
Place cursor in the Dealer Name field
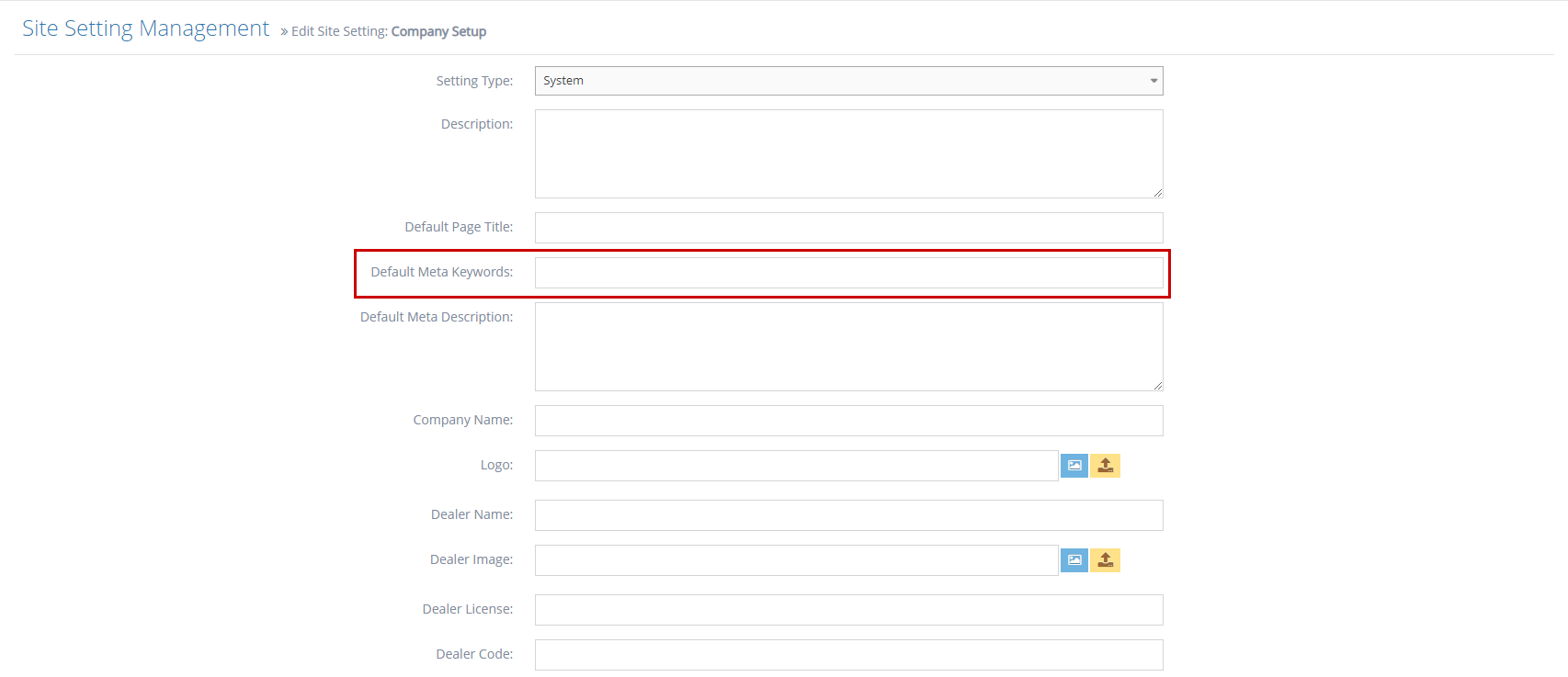pos(848,515)
